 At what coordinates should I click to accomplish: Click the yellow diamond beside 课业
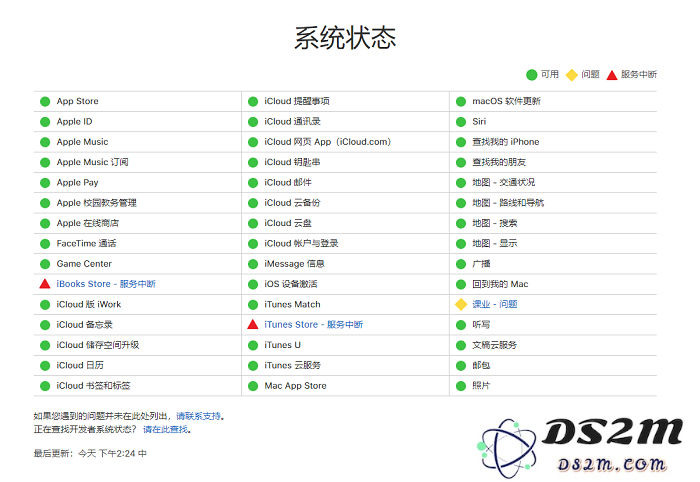coord(461,304)
